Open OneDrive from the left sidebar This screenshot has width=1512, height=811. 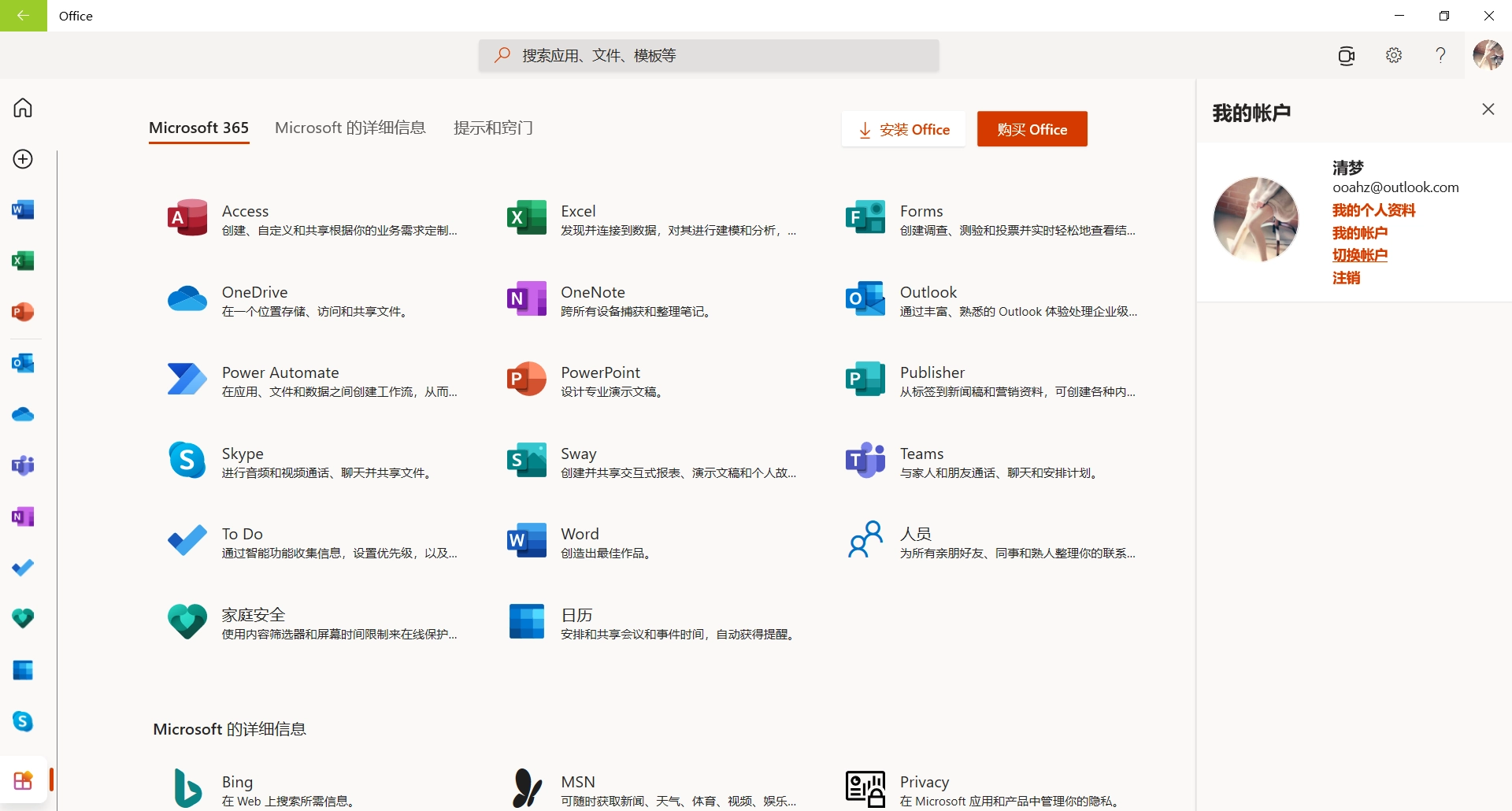coord(23,414)
